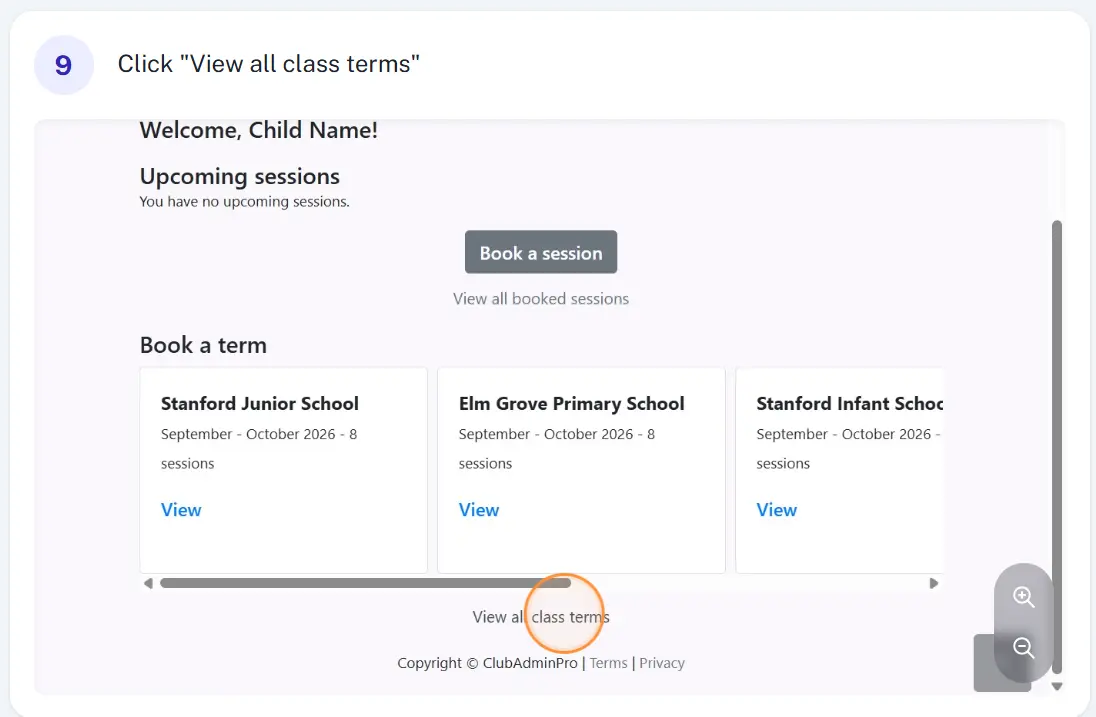Viewport: 1096px width, 717px height.
Task: Open the Terms footer link
Action: coord(608,663)
